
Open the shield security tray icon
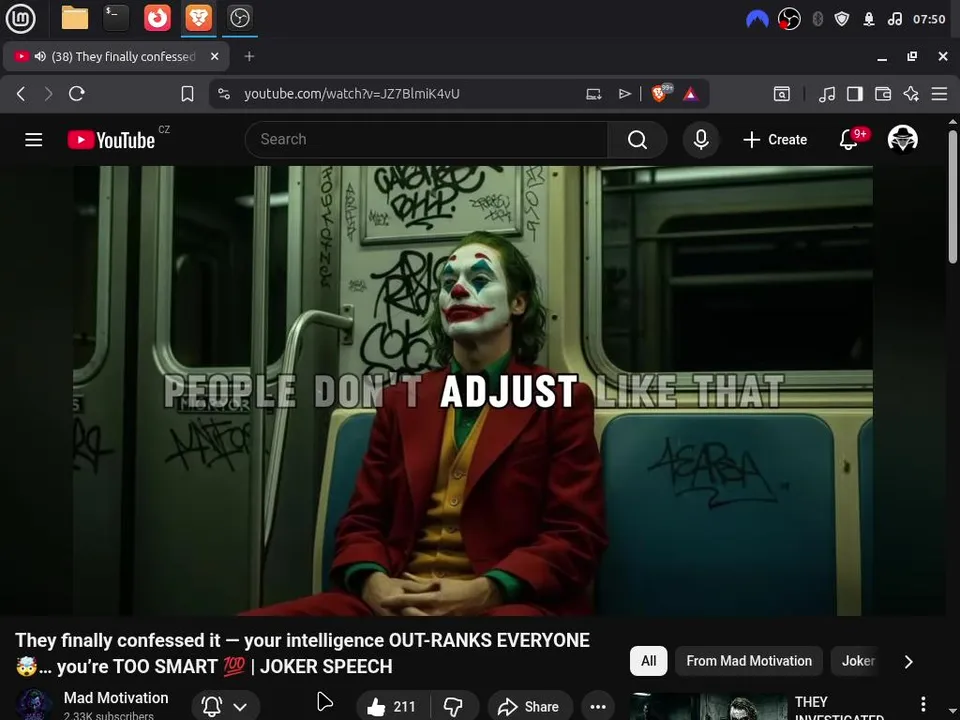842,19
